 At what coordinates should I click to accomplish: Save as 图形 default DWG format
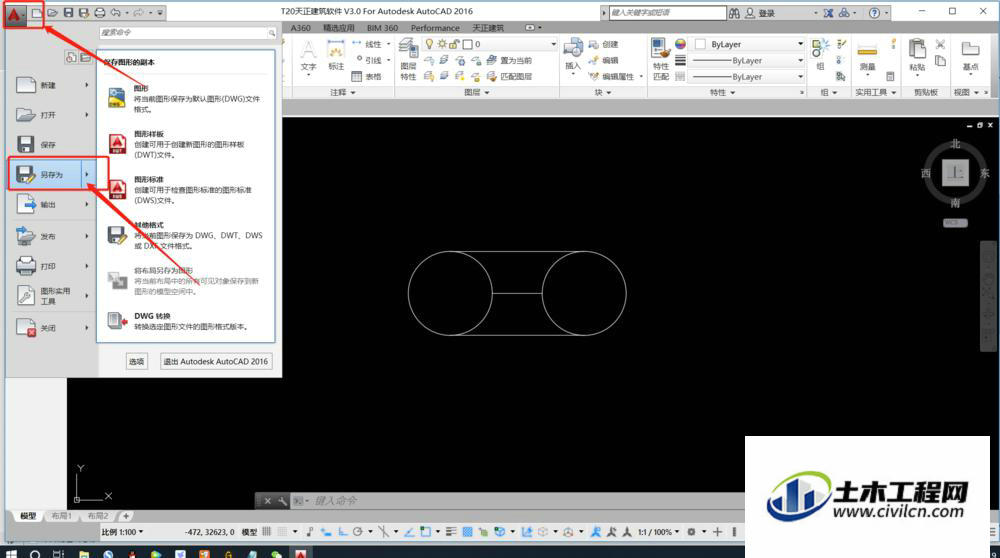point(186,99)
